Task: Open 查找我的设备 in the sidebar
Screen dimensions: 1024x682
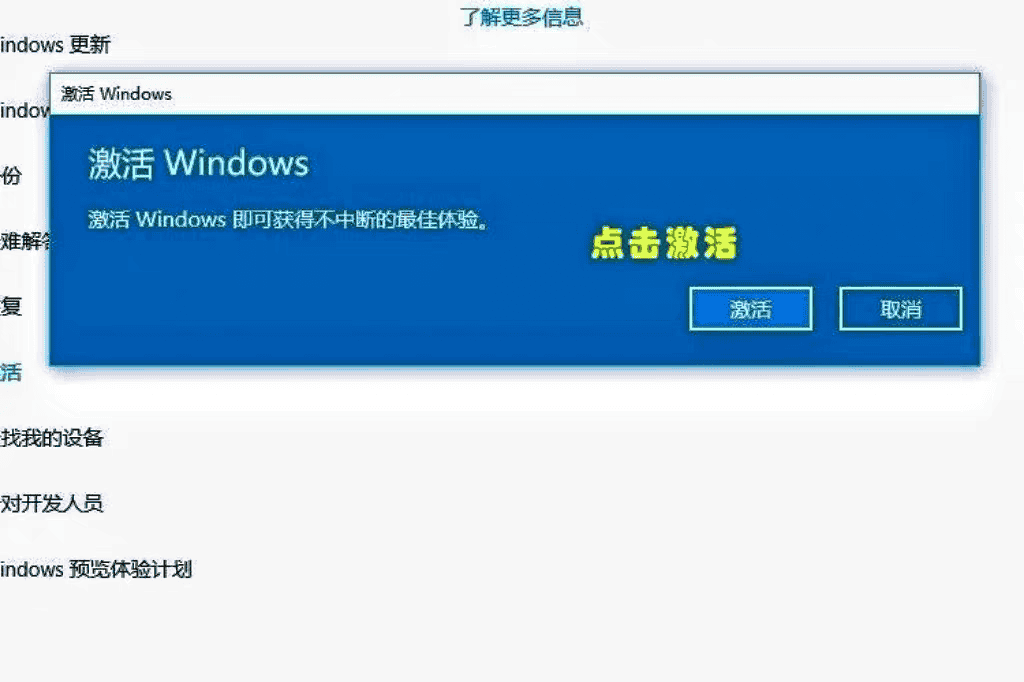Action: coord(52,437)
